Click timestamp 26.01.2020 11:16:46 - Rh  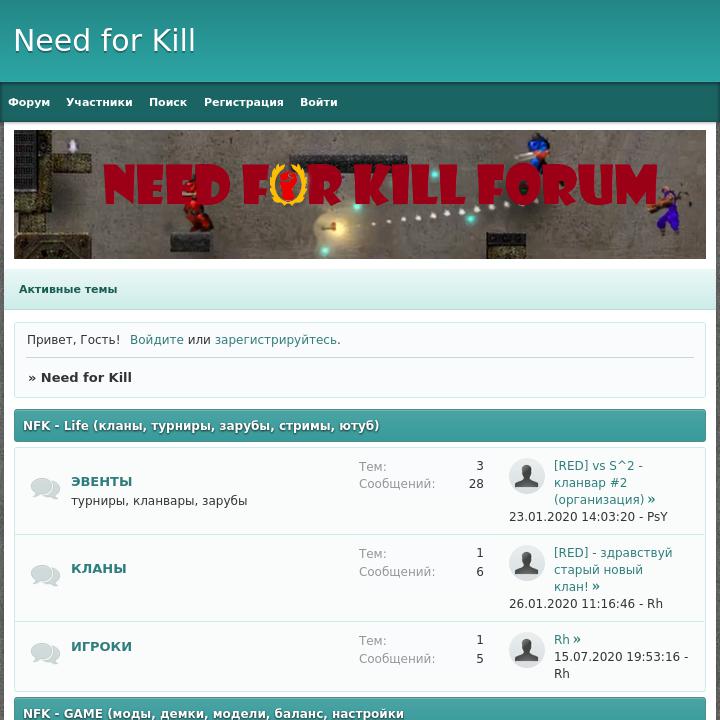[x=586, y=603]
